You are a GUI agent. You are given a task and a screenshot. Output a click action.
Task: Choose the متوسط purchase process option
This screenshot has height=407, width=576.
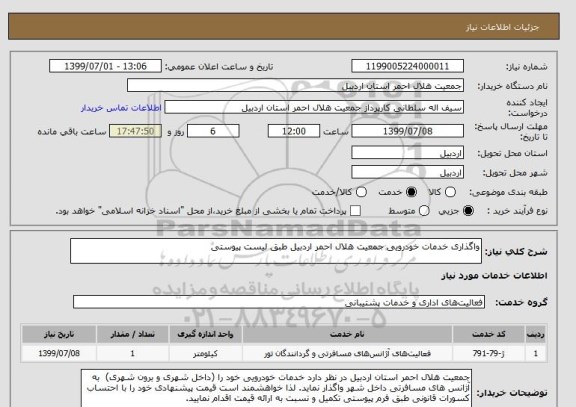point(424,211)
